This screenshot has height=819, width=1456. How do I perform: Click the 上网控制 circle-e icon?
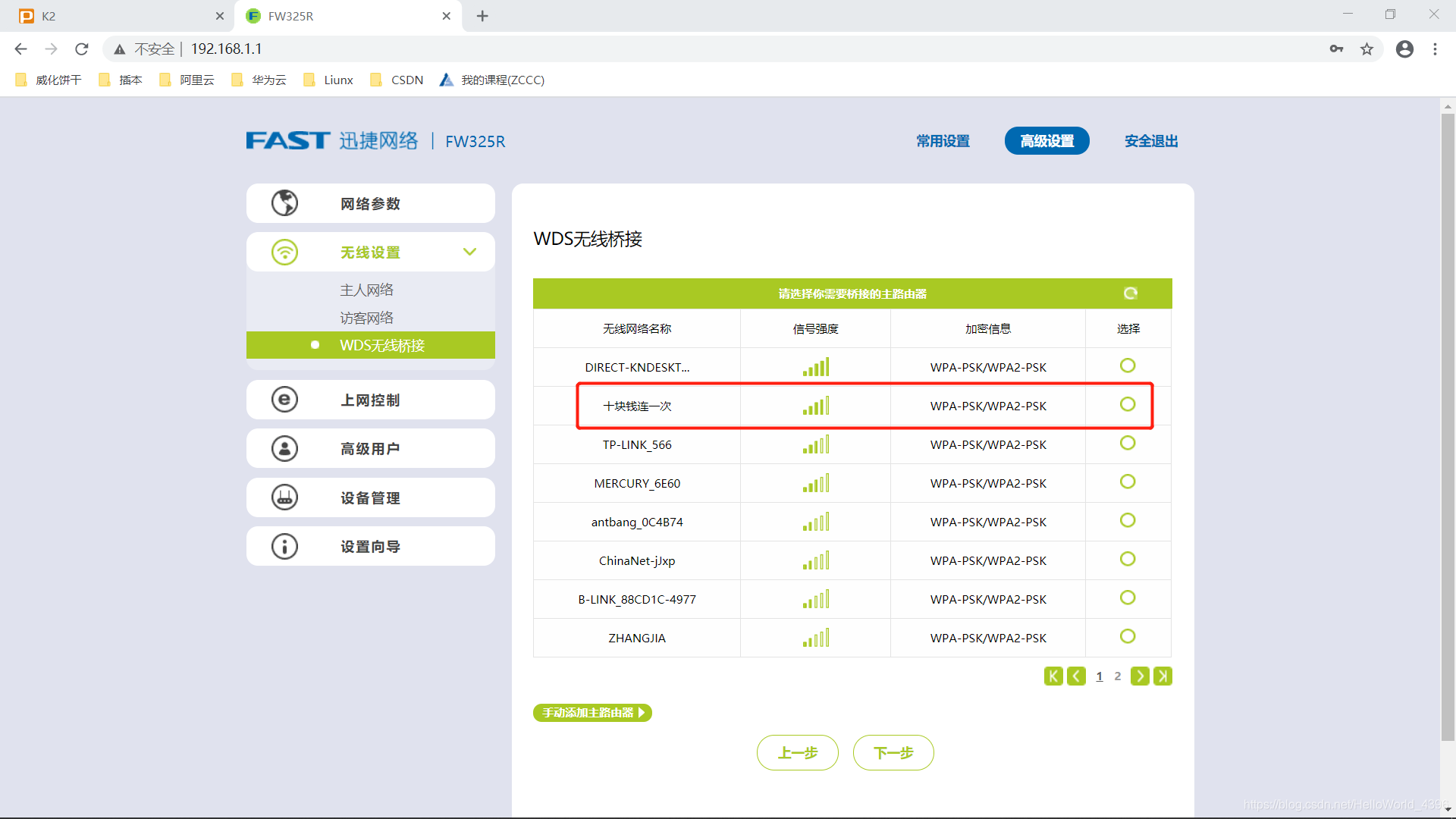pyautogui.click(x=284, y=400)
